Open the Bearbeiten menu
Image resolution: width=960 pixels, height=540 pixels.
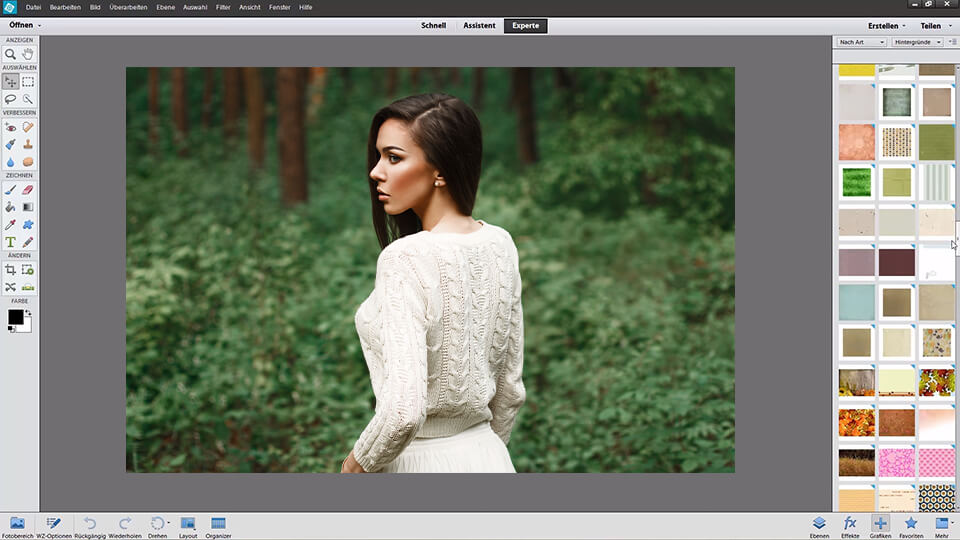[x=65, y=7]
